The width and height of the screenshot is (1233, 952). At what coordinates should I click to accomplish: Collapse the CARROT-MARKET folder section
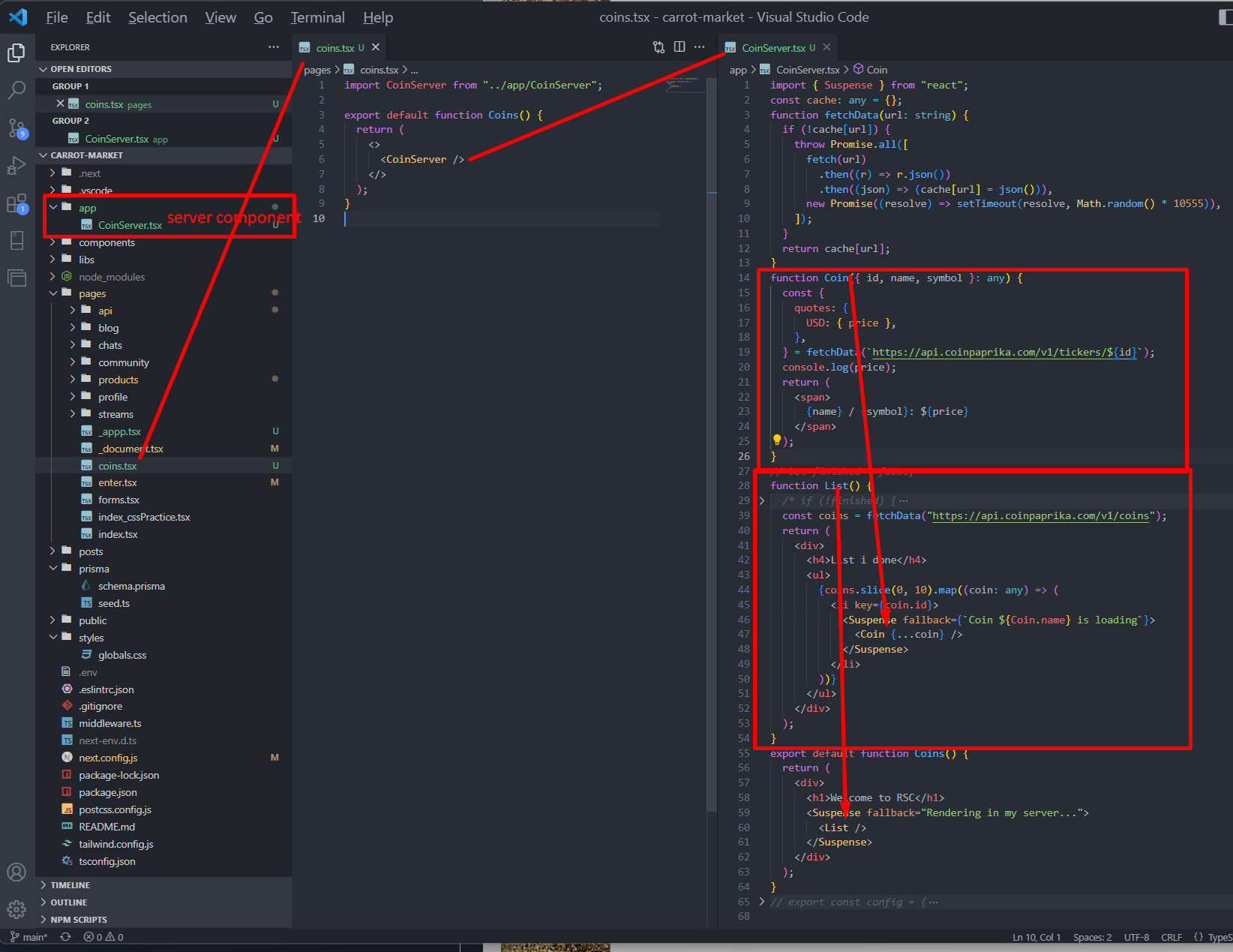point(163,155)
